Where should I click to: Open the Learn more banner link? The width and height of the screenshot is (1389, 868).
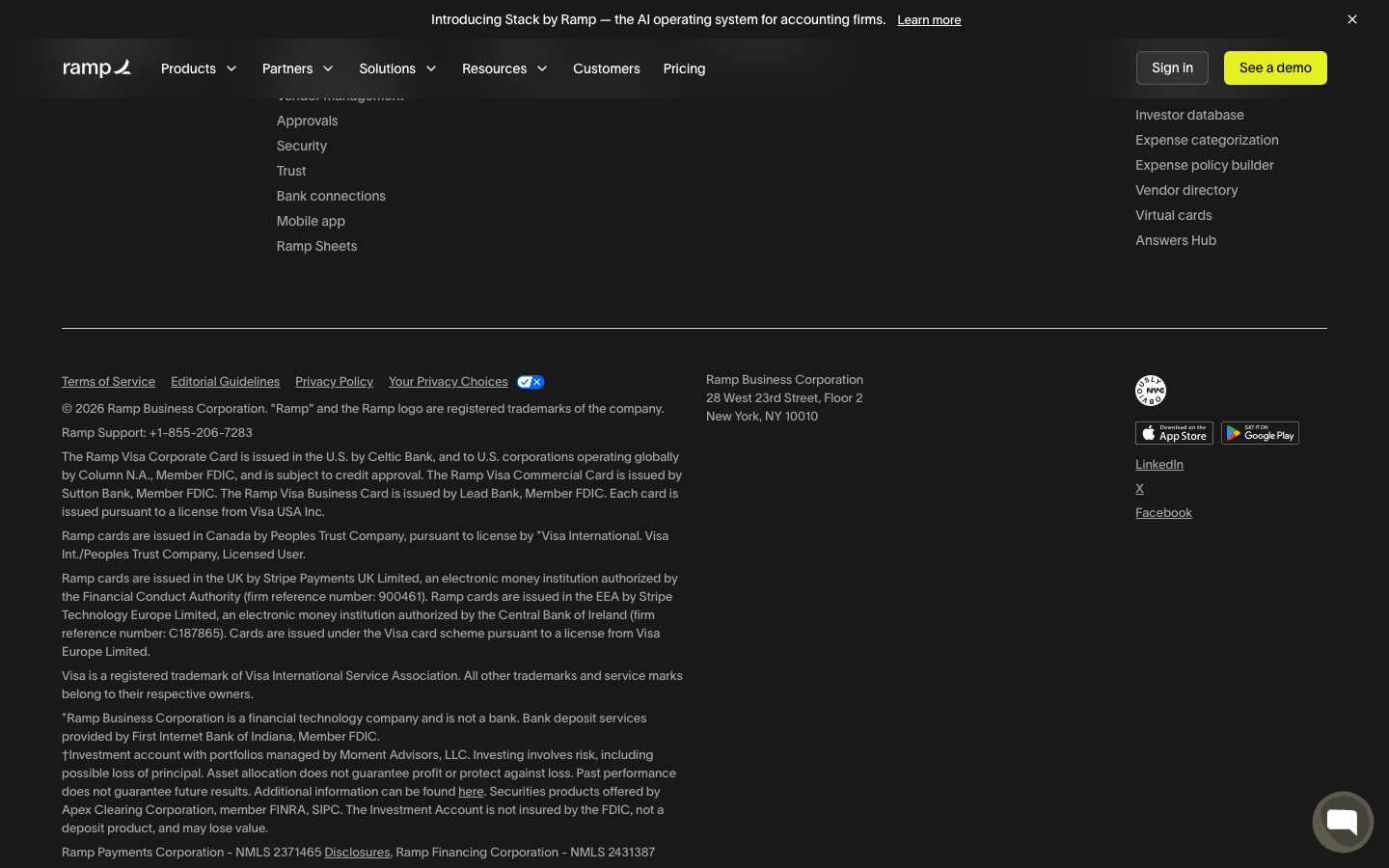(x=929, y=20)
